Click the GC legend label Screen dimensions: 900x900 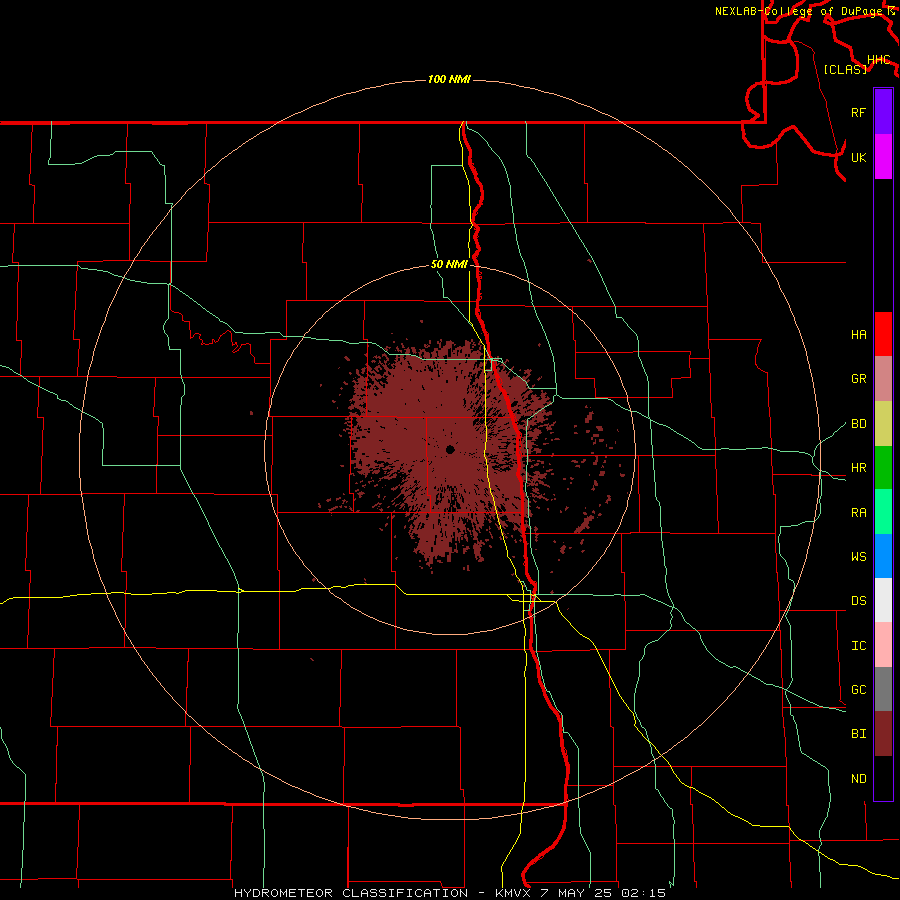pos(858,690)
